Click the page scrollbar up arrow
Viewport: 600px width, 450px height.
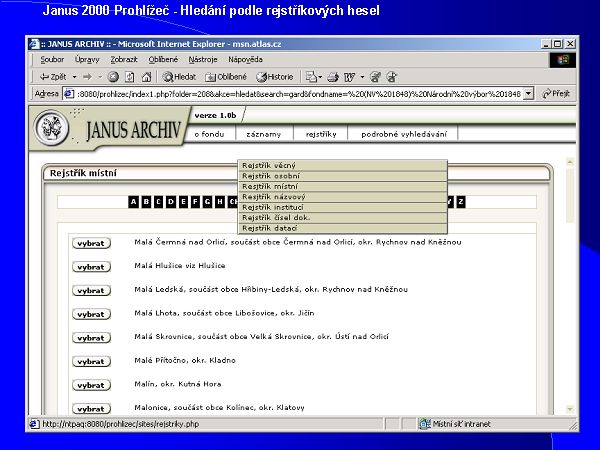click(570, 162)
